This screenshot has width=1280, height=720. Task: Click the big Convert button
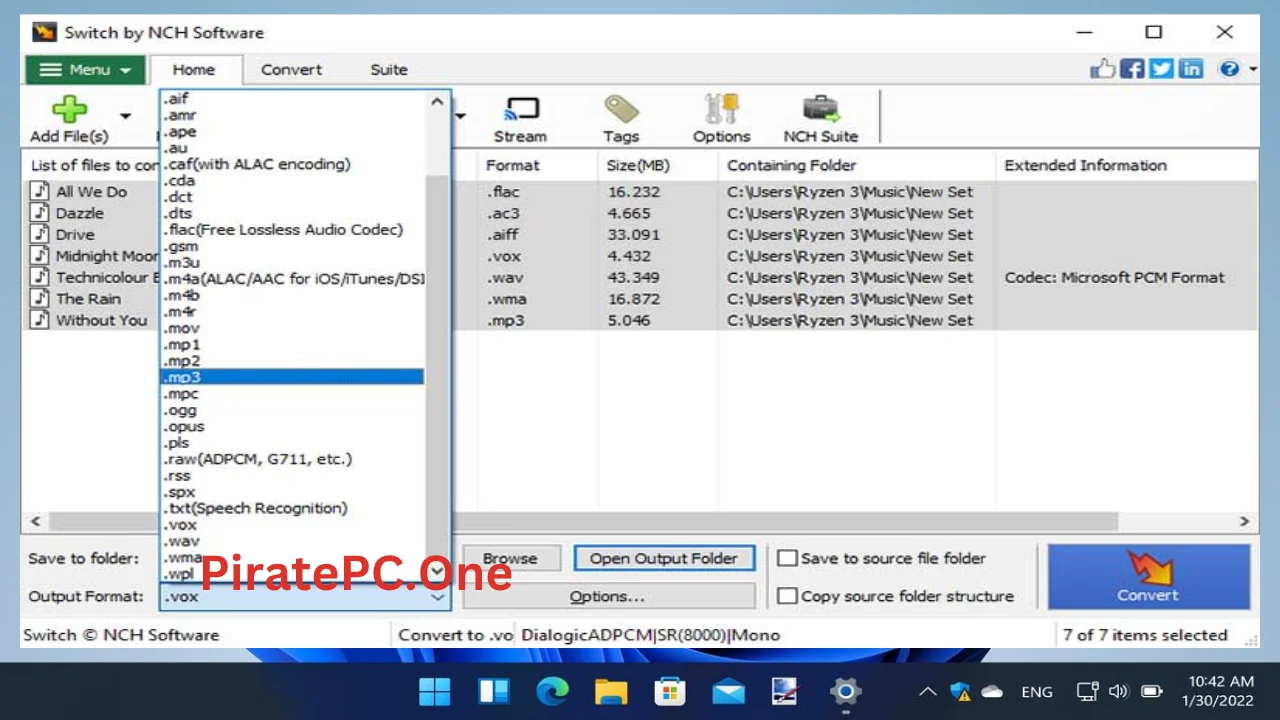click(x=1148, y=577)
